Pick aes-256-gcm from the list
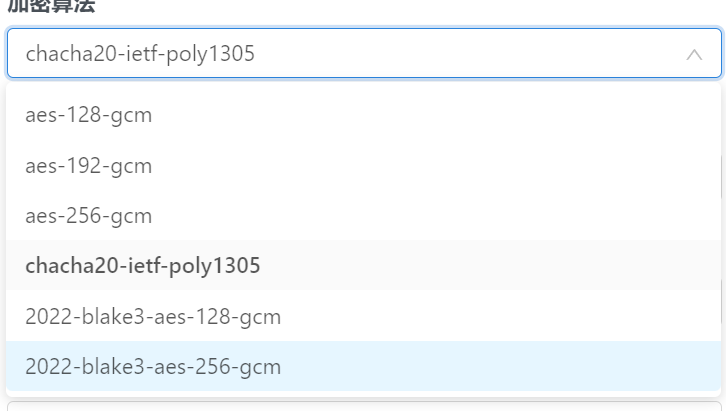Viewport: 726px width, 411px height. (x=363, y=215)
